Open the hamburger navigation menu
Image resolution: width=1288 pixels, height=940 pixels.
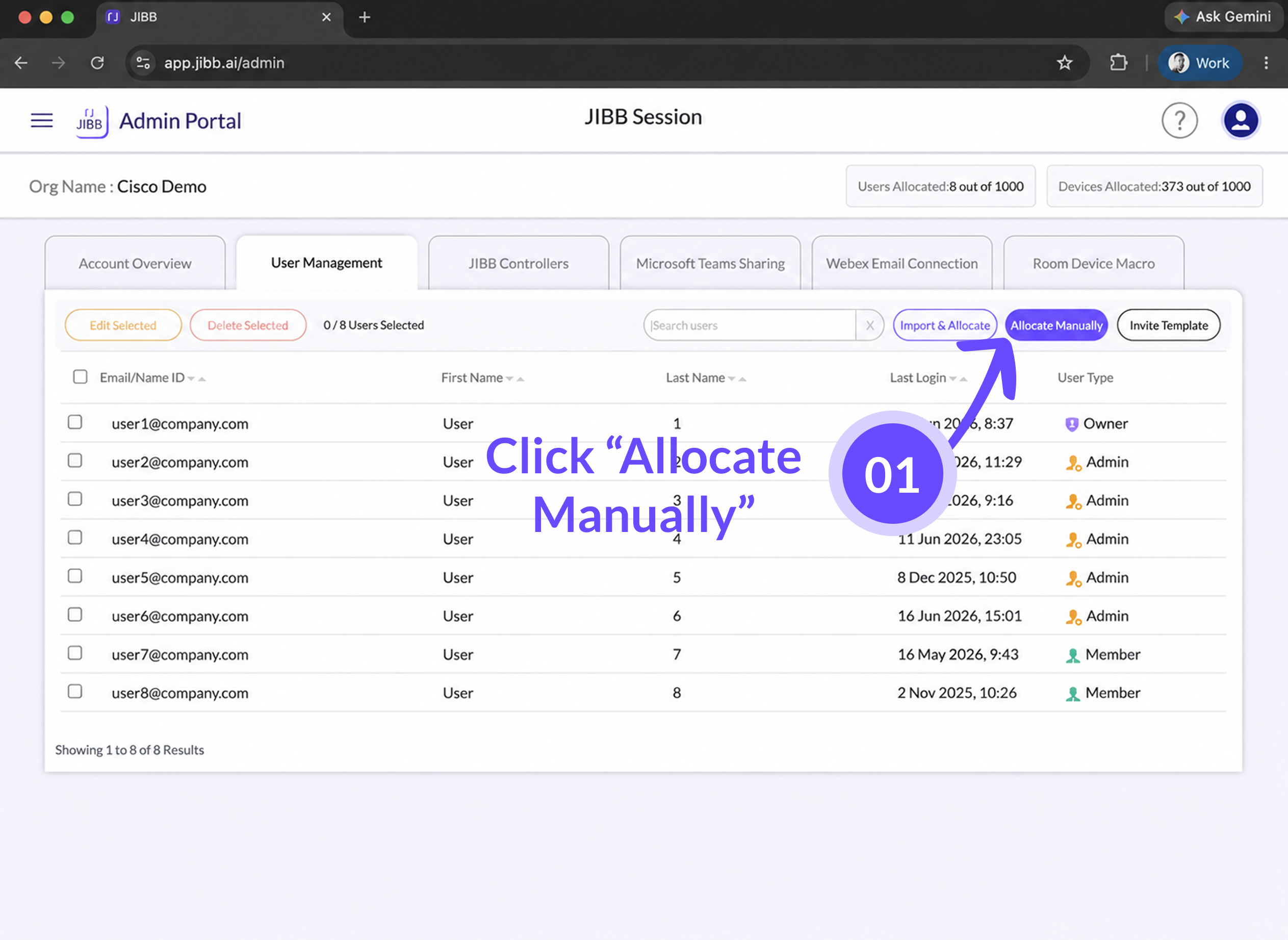click(41, 121)
